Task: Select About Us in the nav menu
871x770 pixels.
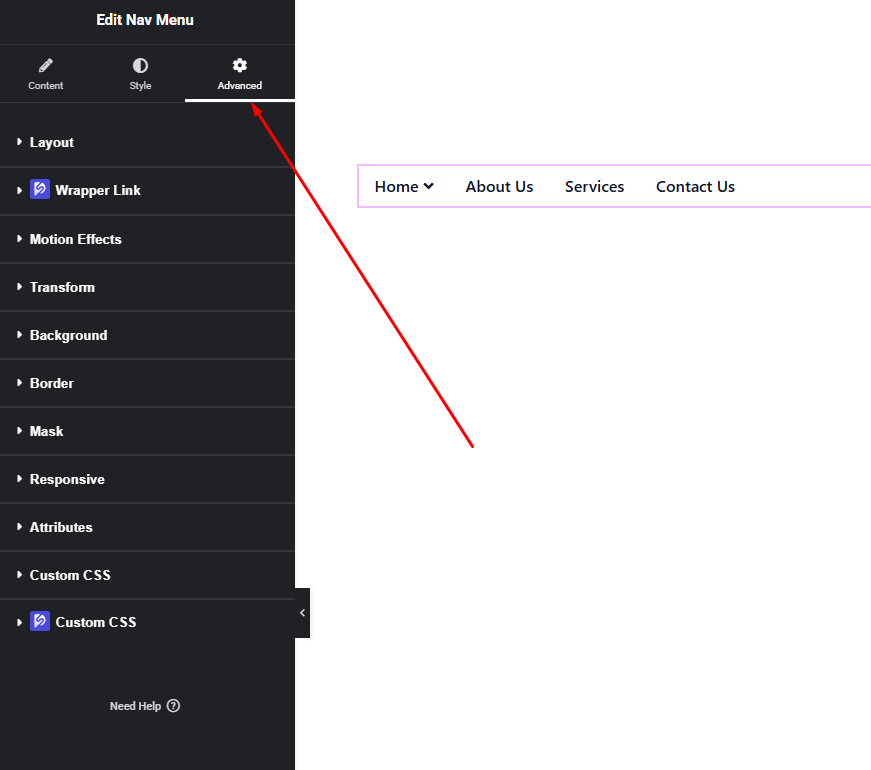Action: coord(499,187)
